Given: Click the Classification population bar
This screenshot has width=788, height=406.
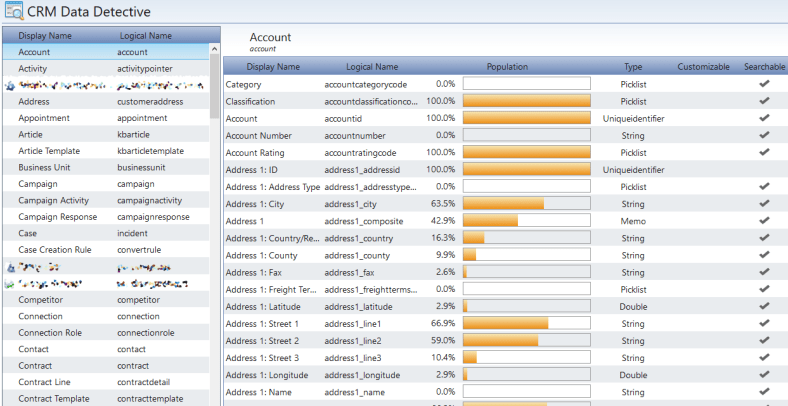Looking at the screenshot, I should (x=527, y=101).
